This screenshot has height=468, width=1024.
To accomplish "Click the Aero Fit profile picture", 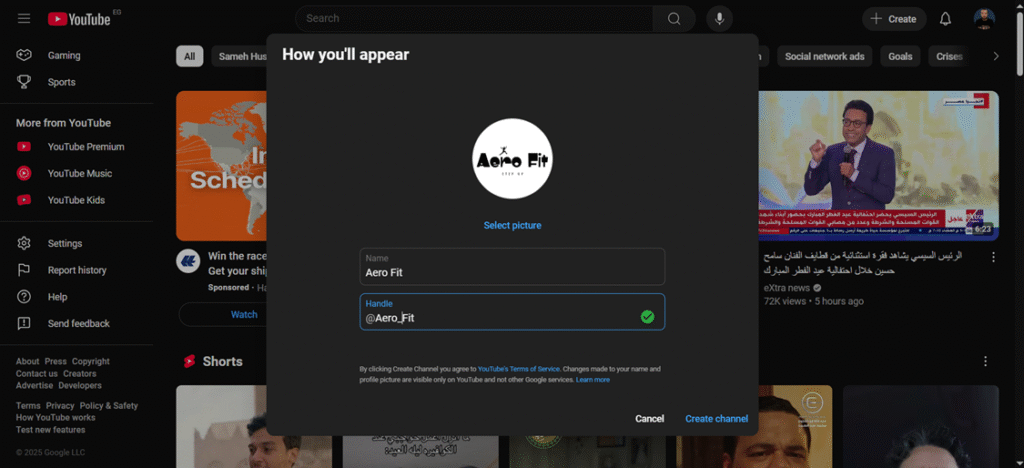I will (x=512, y=159).
